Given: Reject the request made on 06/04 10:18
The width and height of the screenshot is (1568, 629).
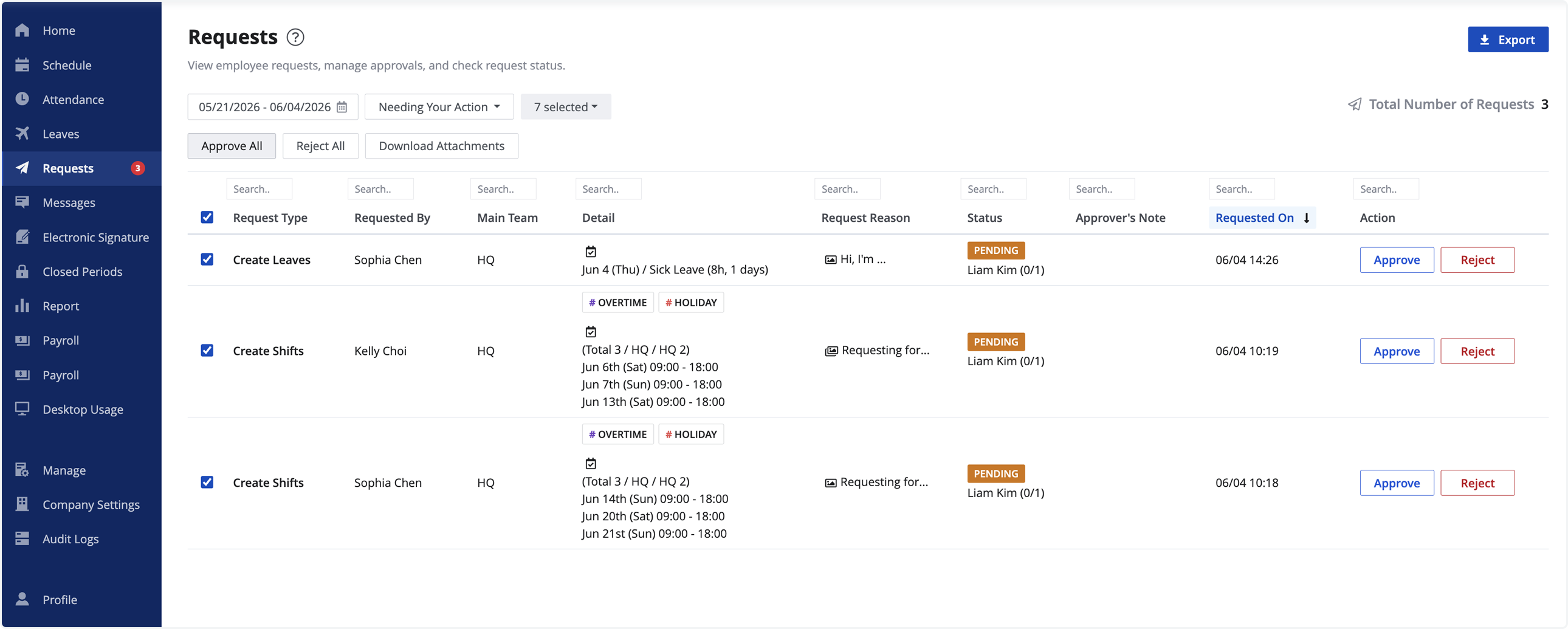Looking at the screenshot, I should 1477,483.
